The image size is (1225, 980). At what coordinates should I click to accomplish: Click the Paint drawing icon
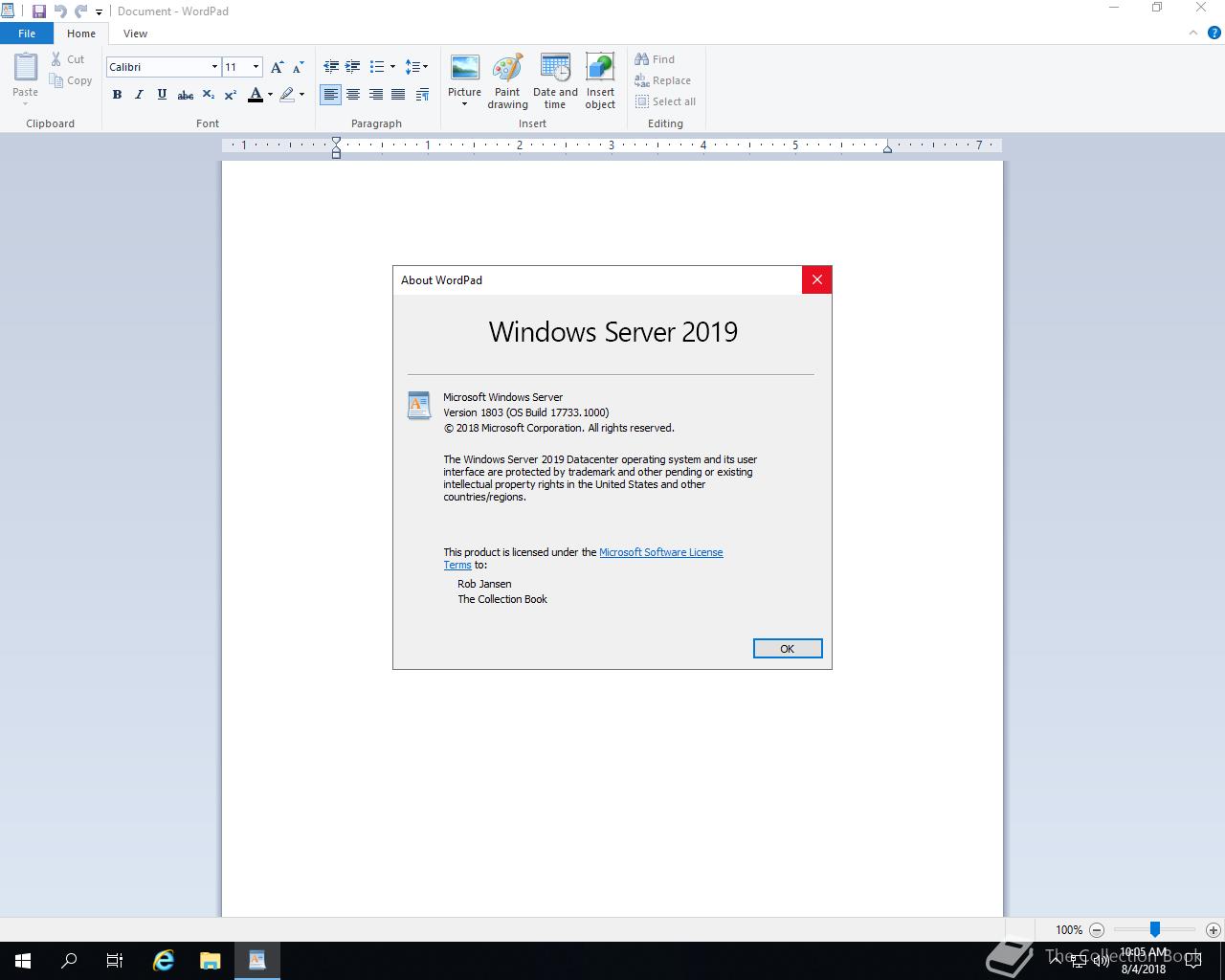click(x=507, y=81)
